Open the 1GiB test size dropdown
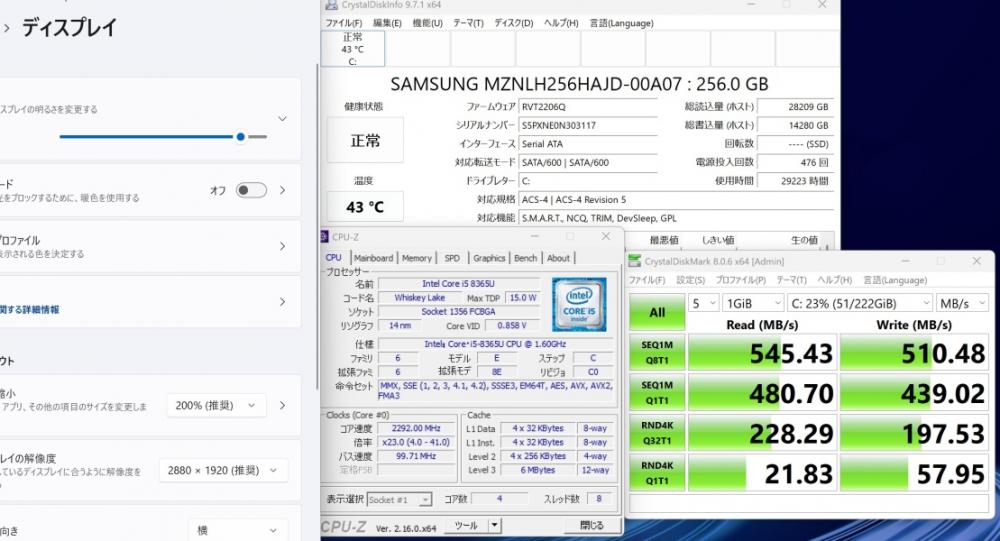1000x541 pixels. click(755, 302)
